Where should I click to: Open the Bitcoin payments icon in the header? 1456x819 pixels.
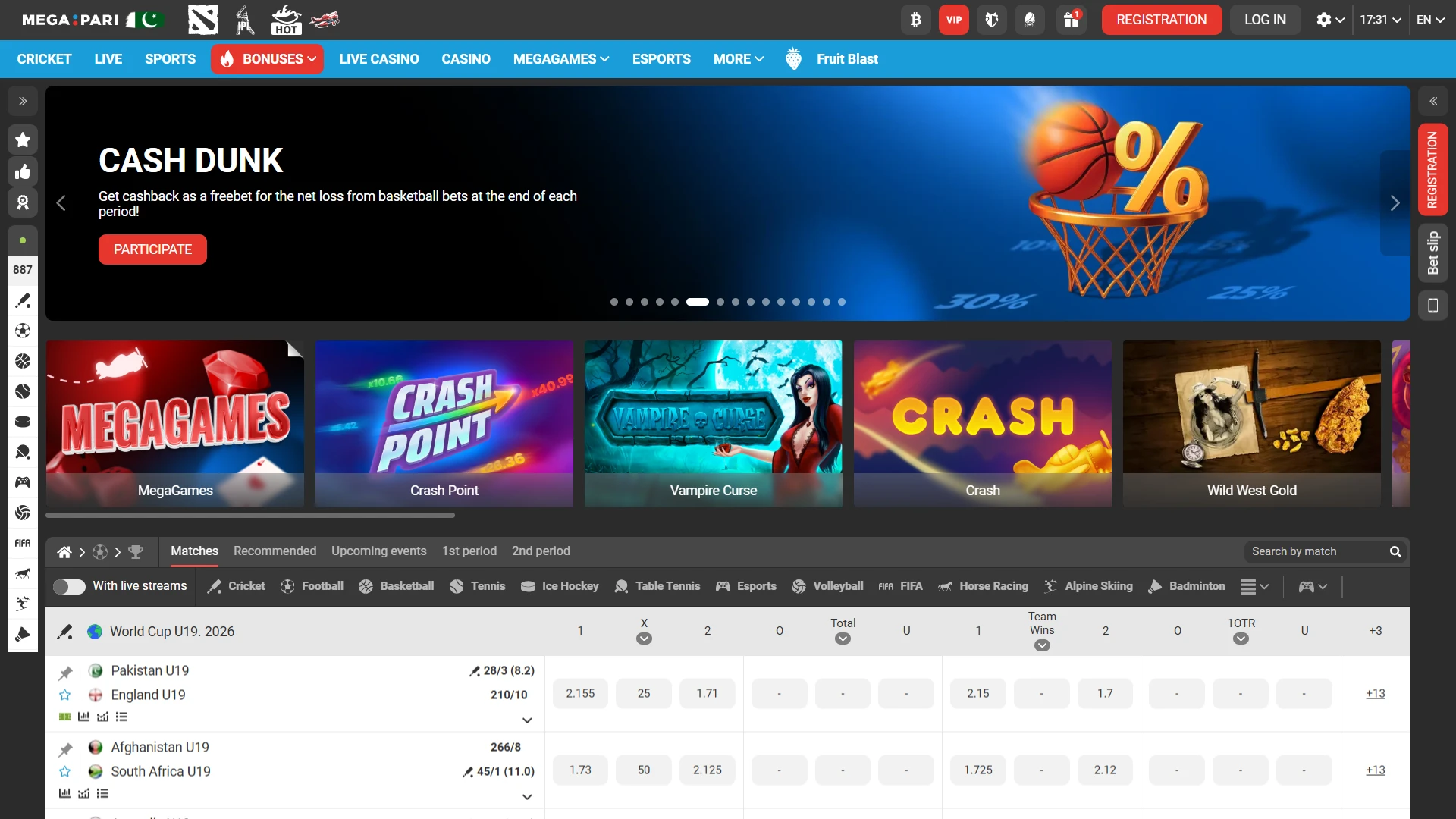[915, 19]
